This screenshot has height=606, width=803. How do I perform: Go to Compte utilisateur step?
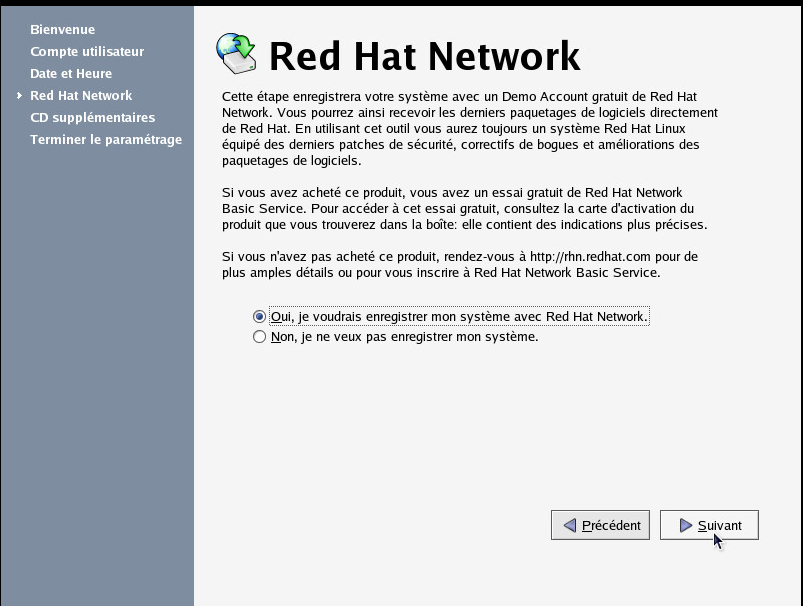point(87,52)
